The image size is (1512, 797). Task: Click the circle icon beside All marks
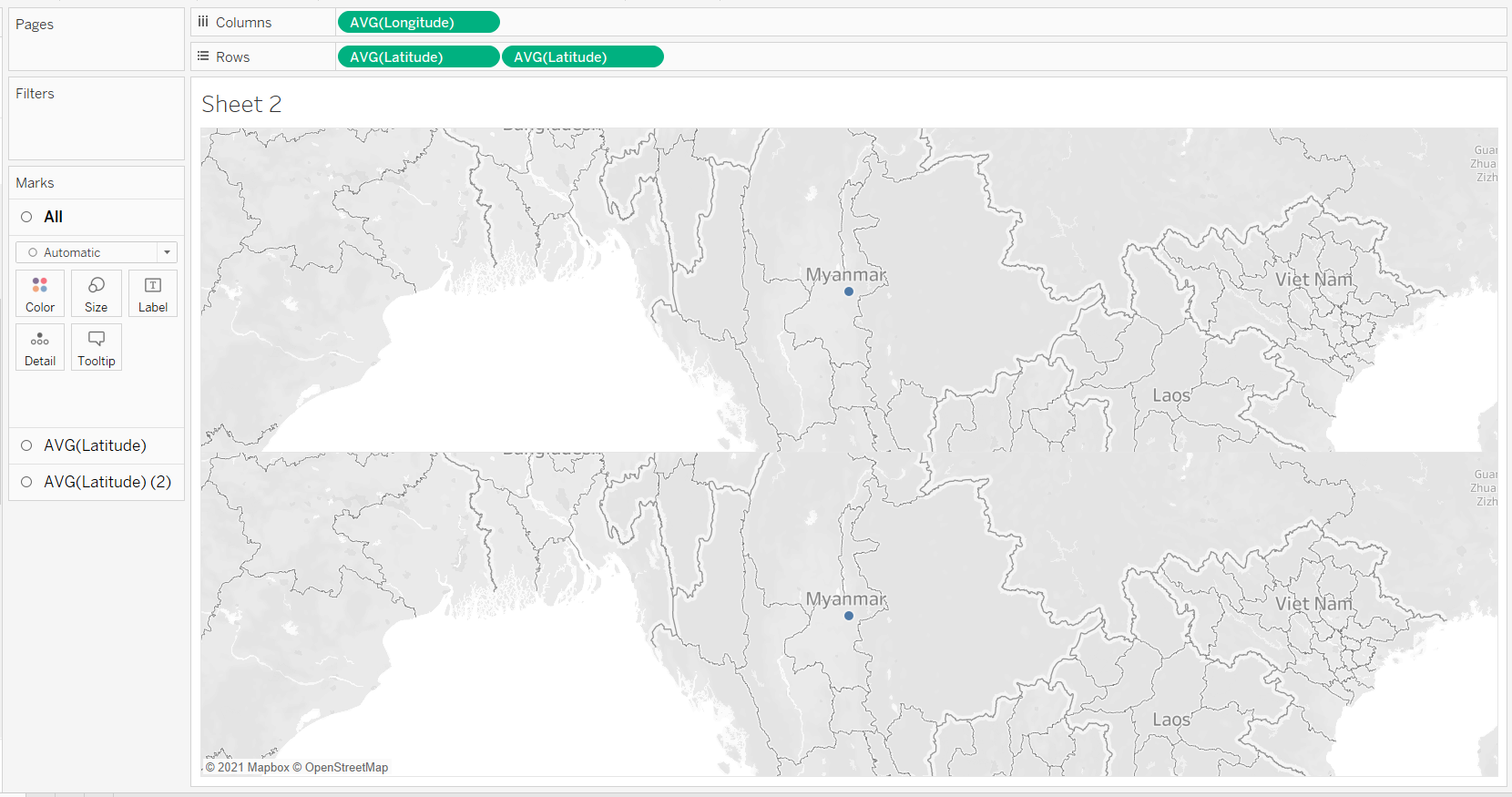[26, 217]
